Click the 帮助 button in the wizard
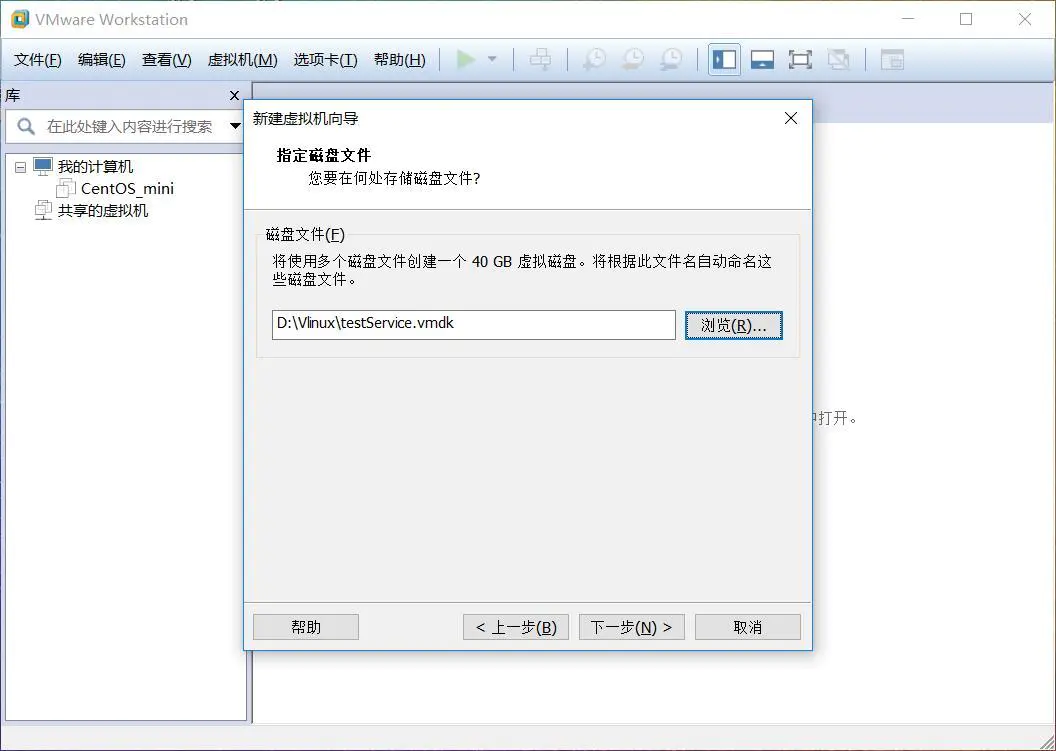Image resolution: width=1056 pixels, height=751 pixels. [x=306, y=627]
